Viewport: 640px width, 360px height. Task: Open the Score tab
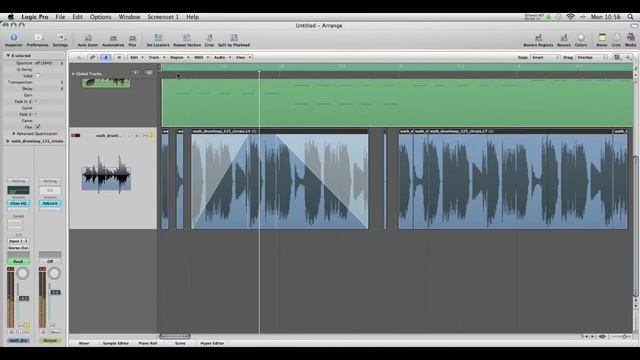180,343
